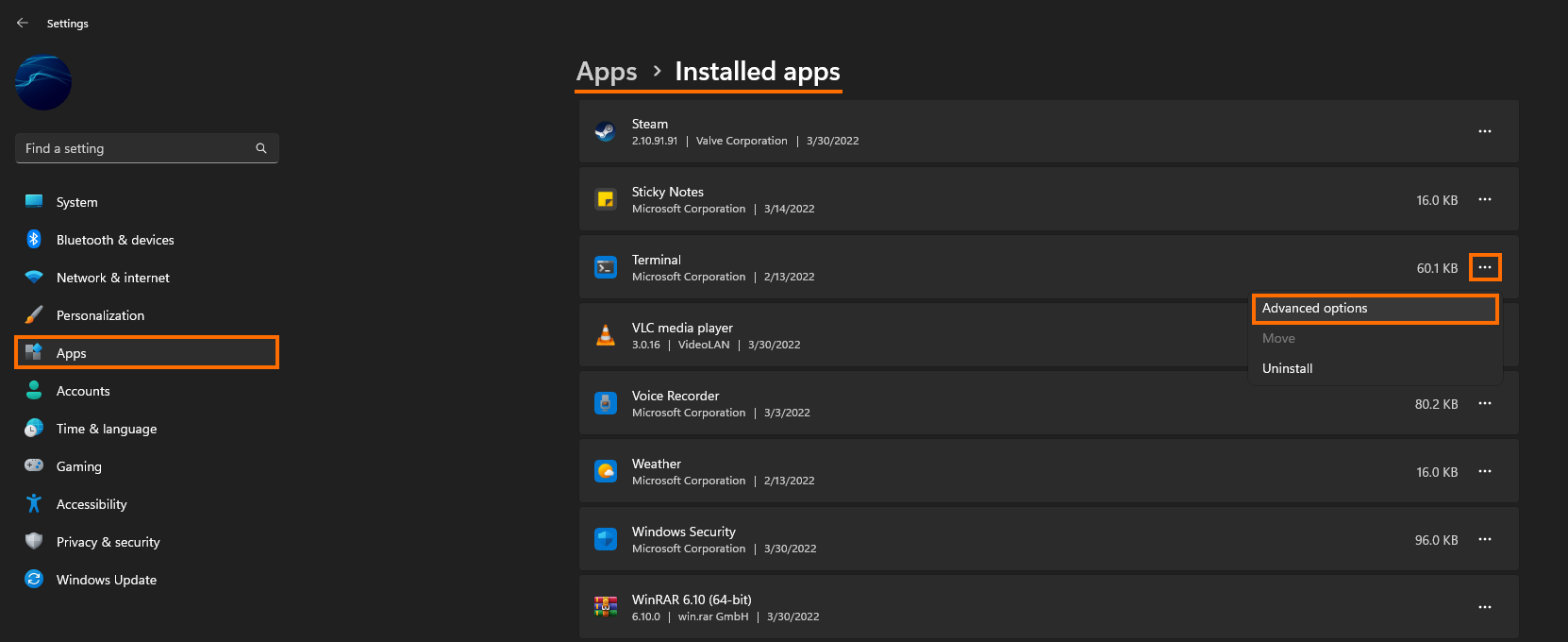This screenshot has height=642, width=1568.
Task: Click the disabled Move menu entry
Action: 1375,338
